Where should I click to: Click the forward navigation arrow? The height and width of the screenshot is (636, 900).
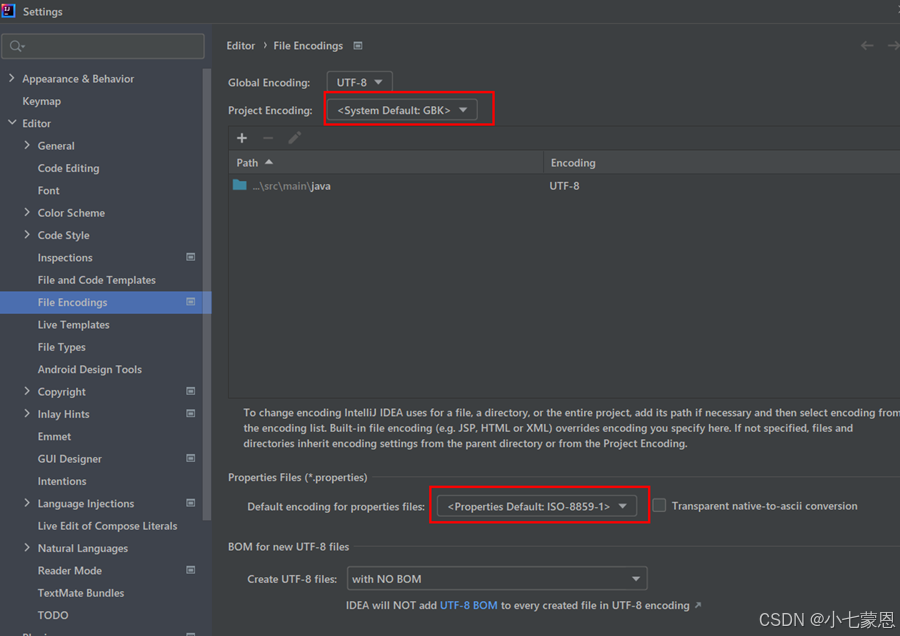click(893, 45)
